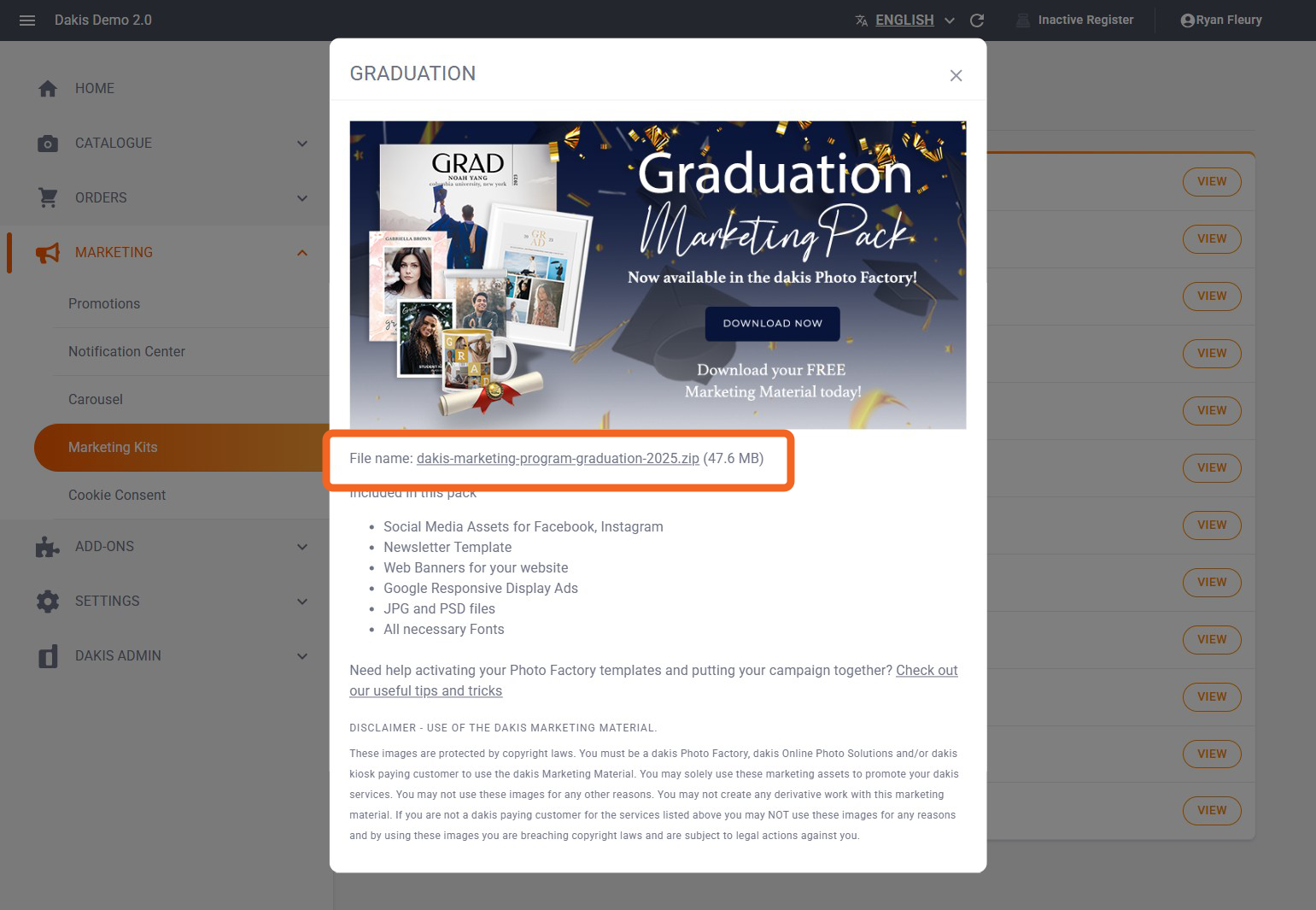Click the Add-Ons puzzle piece icon
Viewport: 1316px width, 910px height.
(x=48, y=547)
